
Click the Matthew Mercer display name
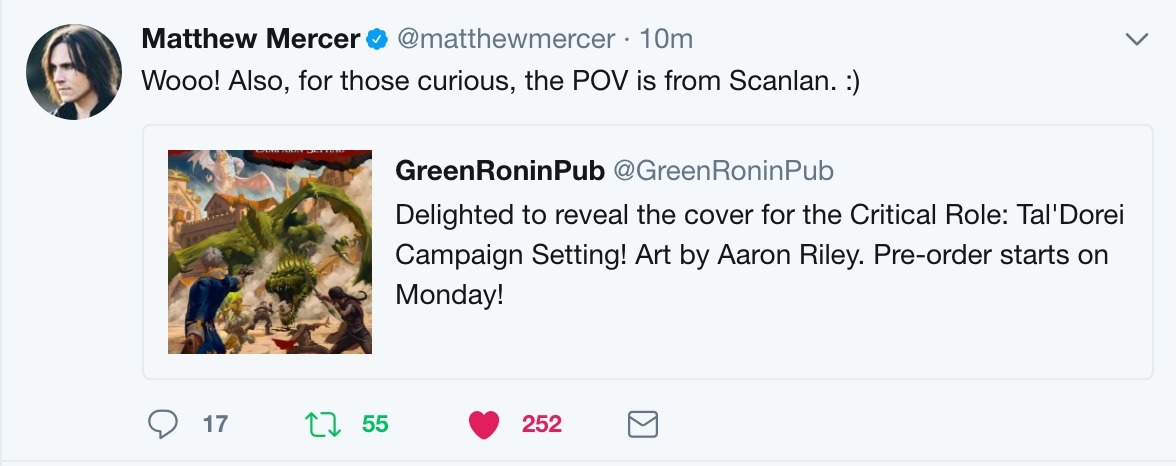(x=250, y=39)
